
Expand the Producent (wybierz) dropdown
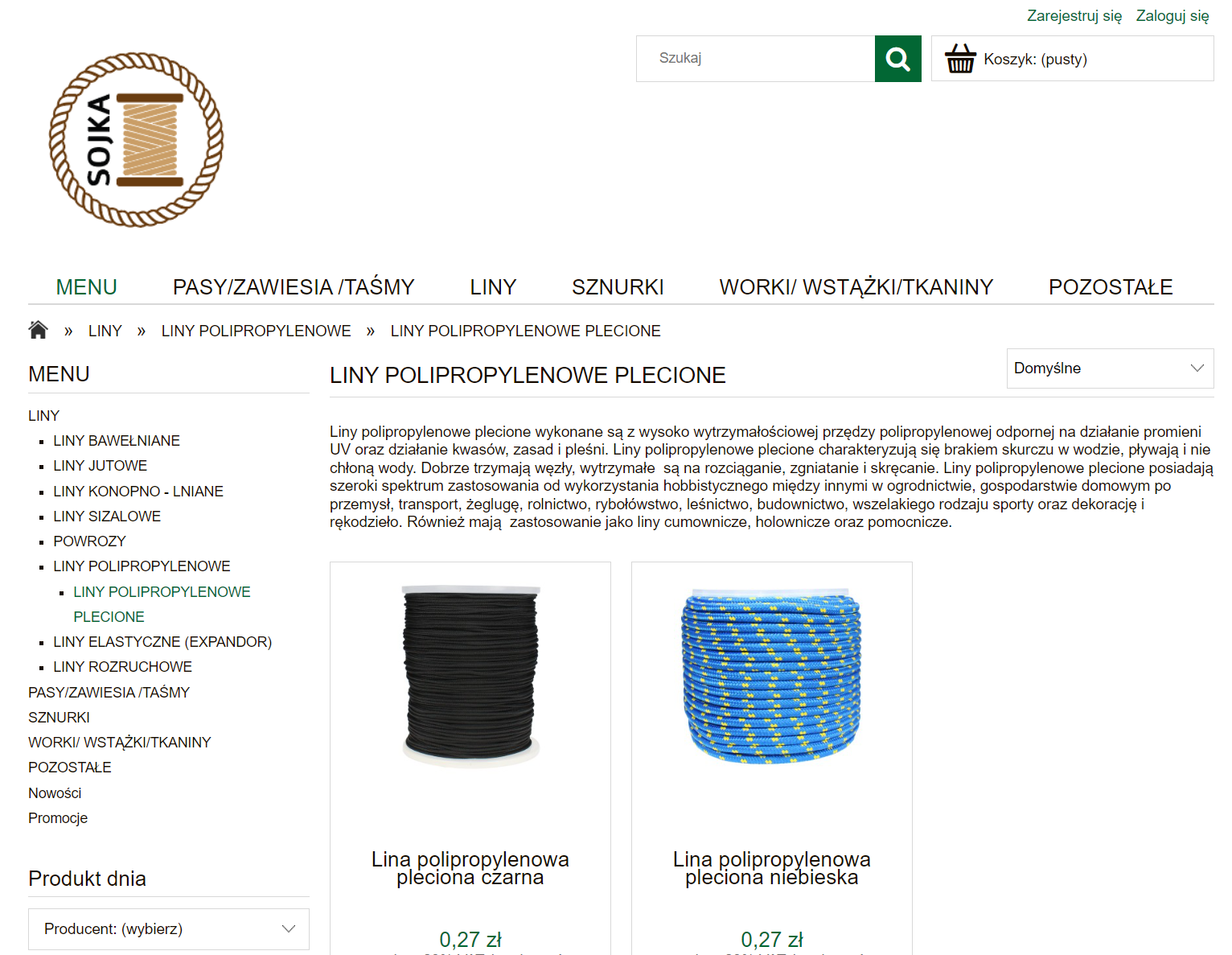coord(169,929)
